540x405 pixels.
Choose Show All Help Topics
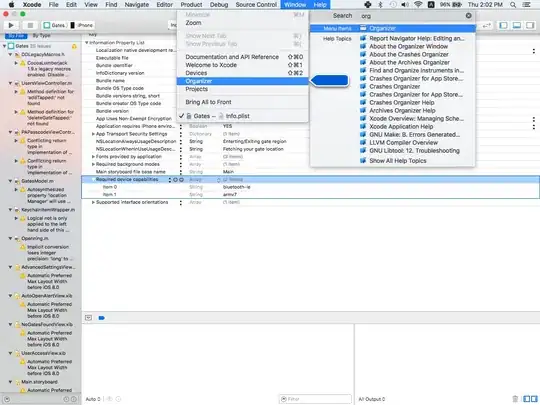pyautogui.click(x=398, y=160)
